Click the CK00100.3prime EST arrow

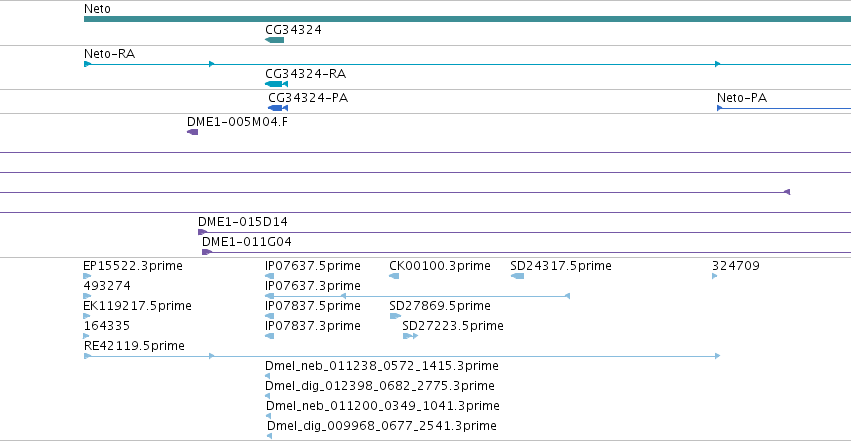coord(394,276)
